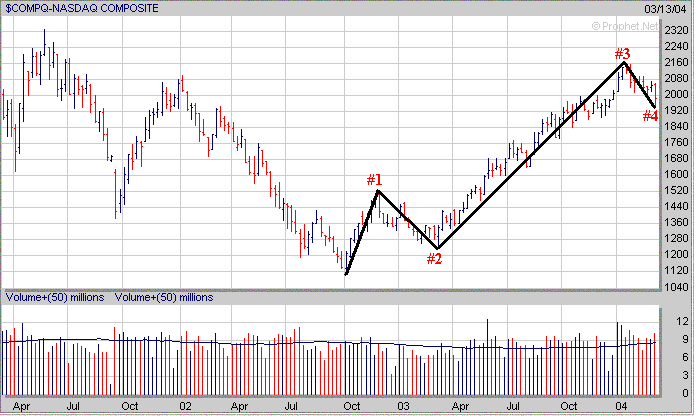Click the 1840 price level label

pos(676,127)
